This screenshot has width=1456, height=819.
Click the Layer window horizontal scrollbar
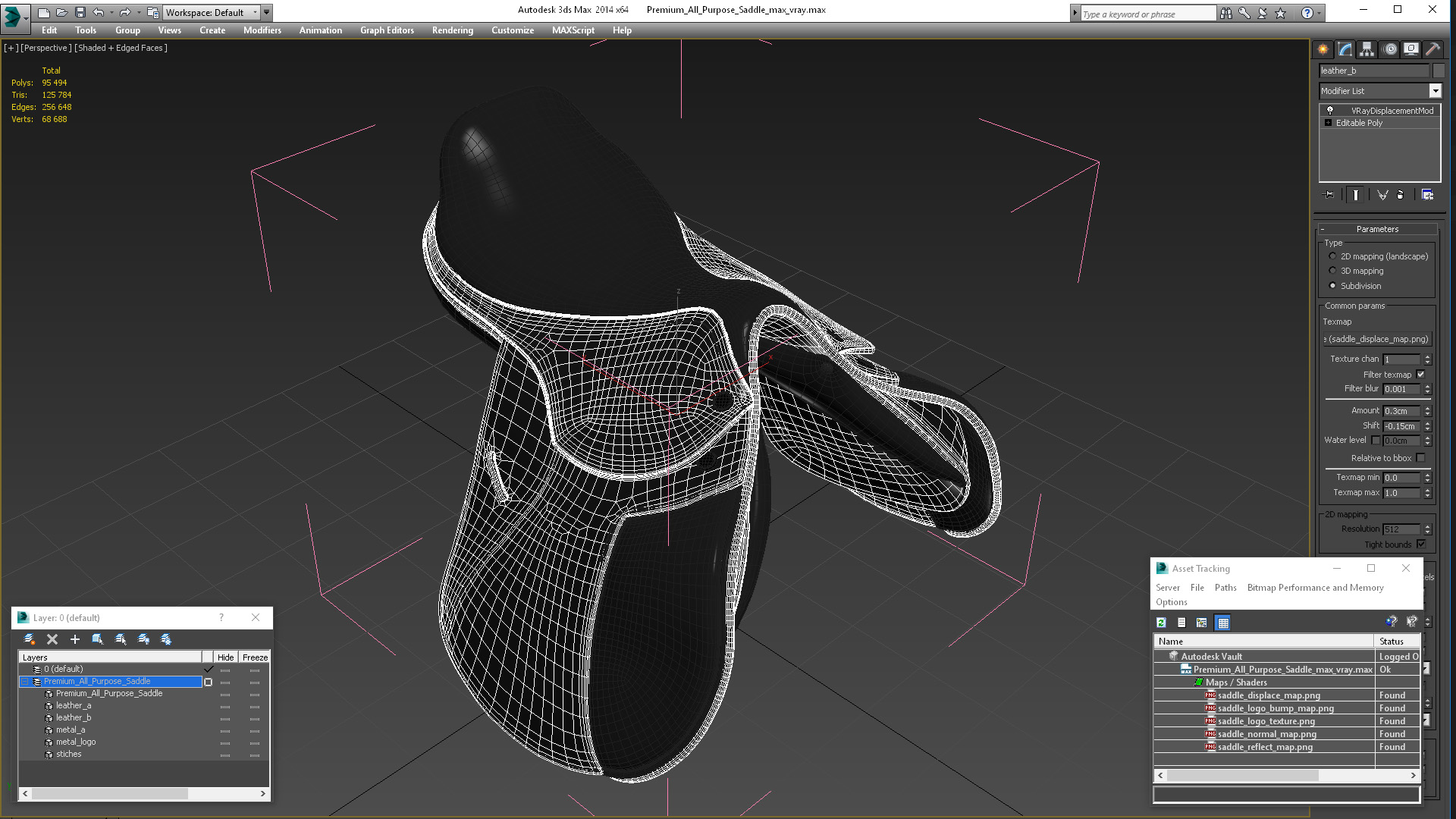[x=144, y=794]
